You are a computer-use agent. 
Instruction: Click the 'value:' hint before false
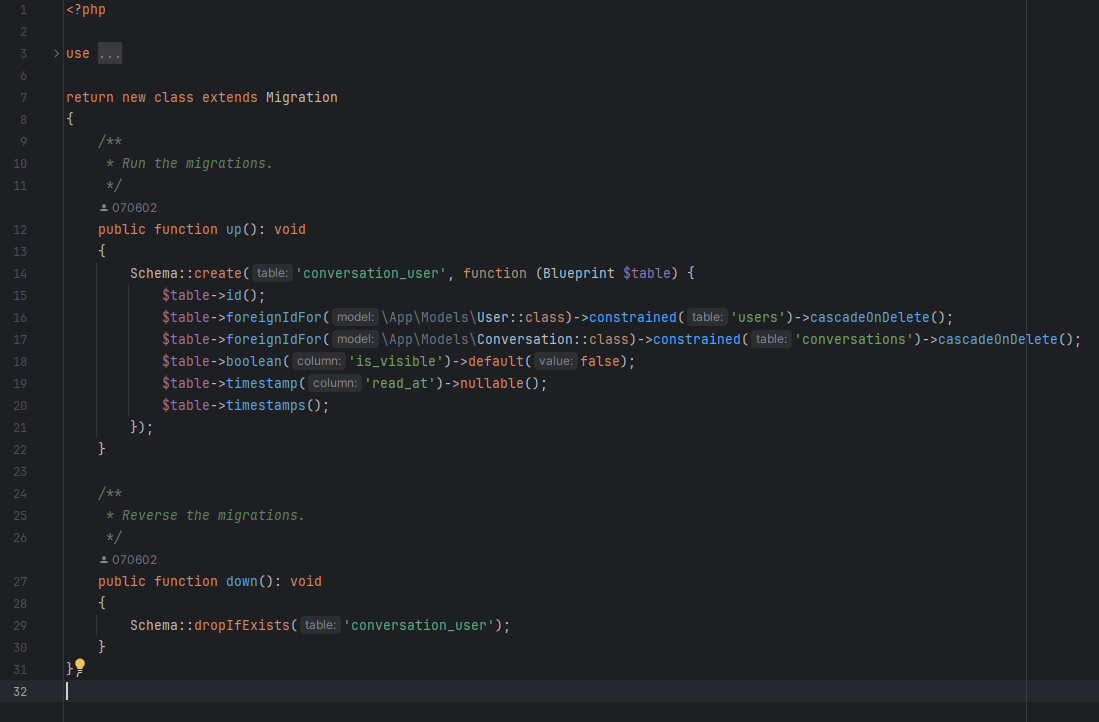point(555,361)
